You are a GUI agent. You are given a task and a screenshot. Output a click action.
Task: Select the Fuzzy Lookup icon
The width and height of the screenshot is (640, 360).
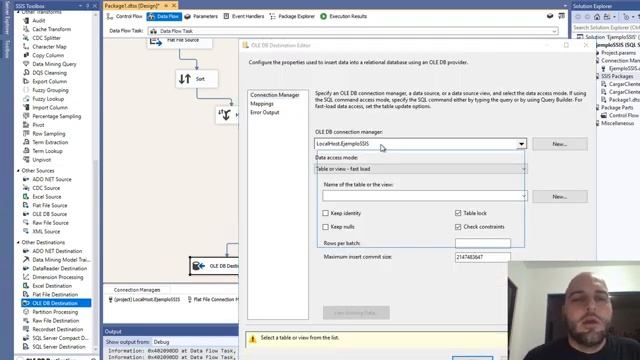(x=26, y=99)
